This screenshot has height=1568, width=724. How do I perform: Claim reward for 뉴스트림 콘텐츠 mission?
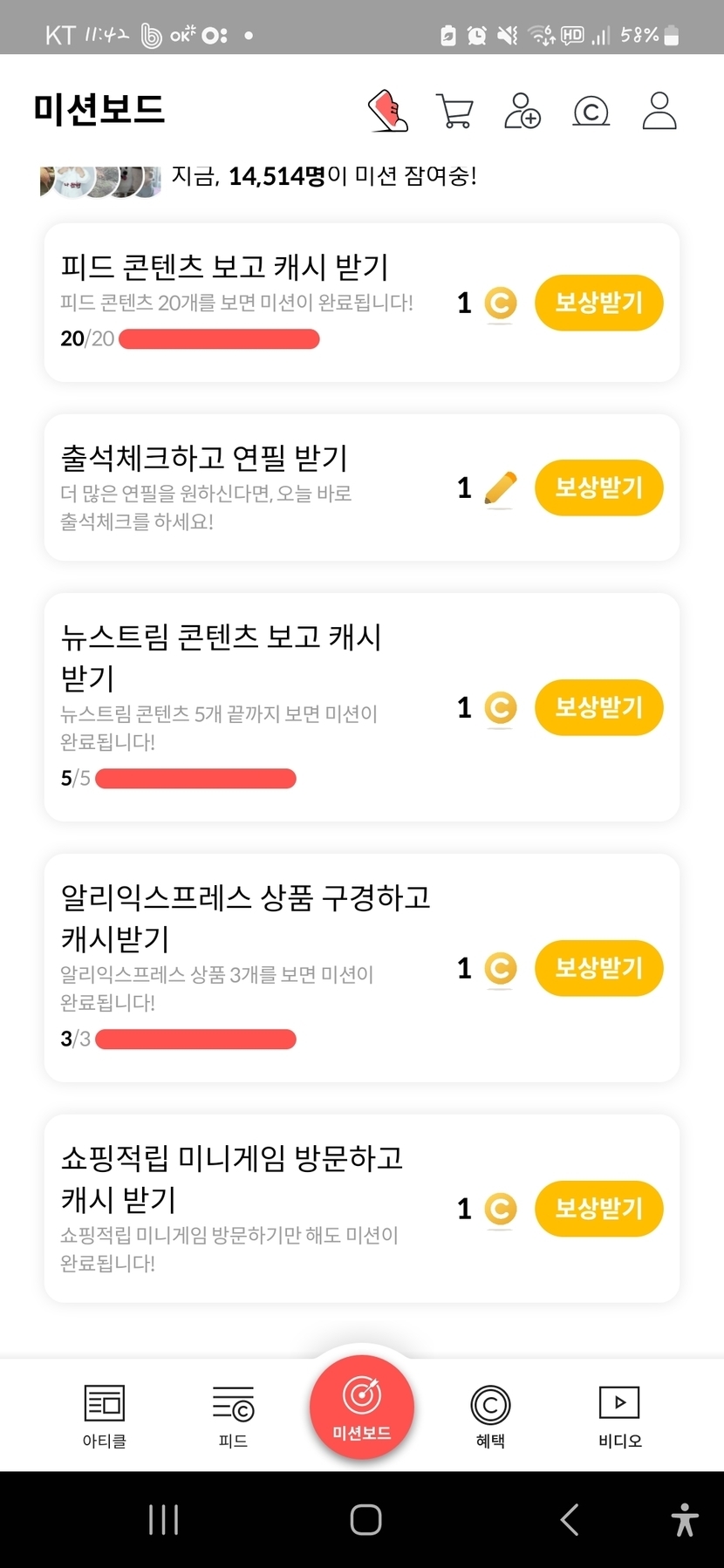(x=598, y=707)
